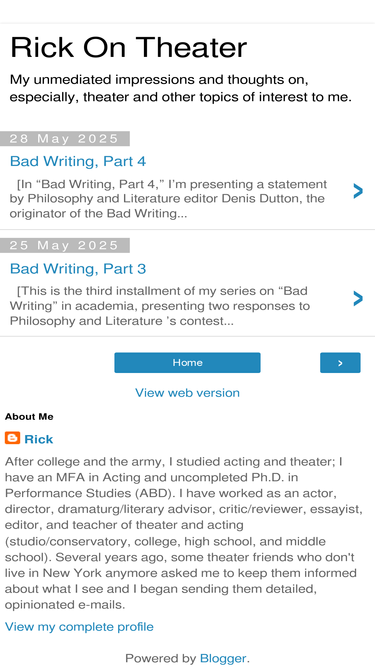Viewport: 375px width, 667px height.
Task: Follow the Blogger link in the footer
Action: click(x=223, y=658)
